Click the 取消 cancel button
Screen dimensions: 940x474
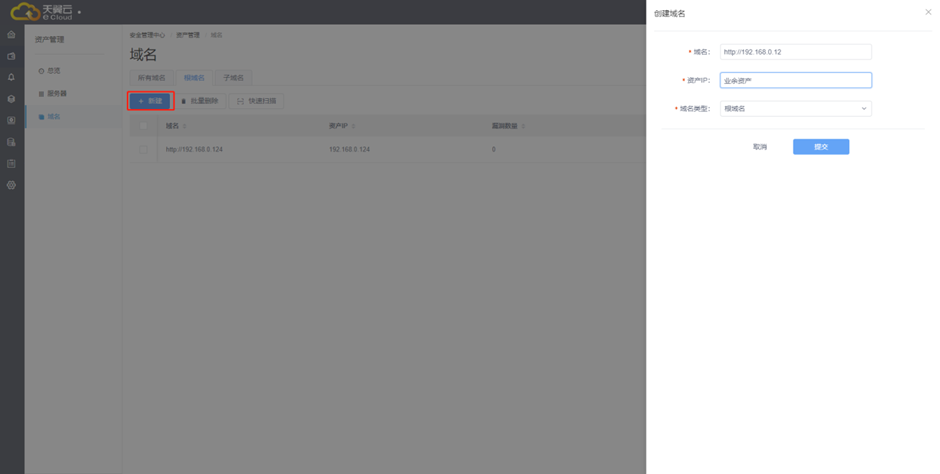[x=760, y=147]
